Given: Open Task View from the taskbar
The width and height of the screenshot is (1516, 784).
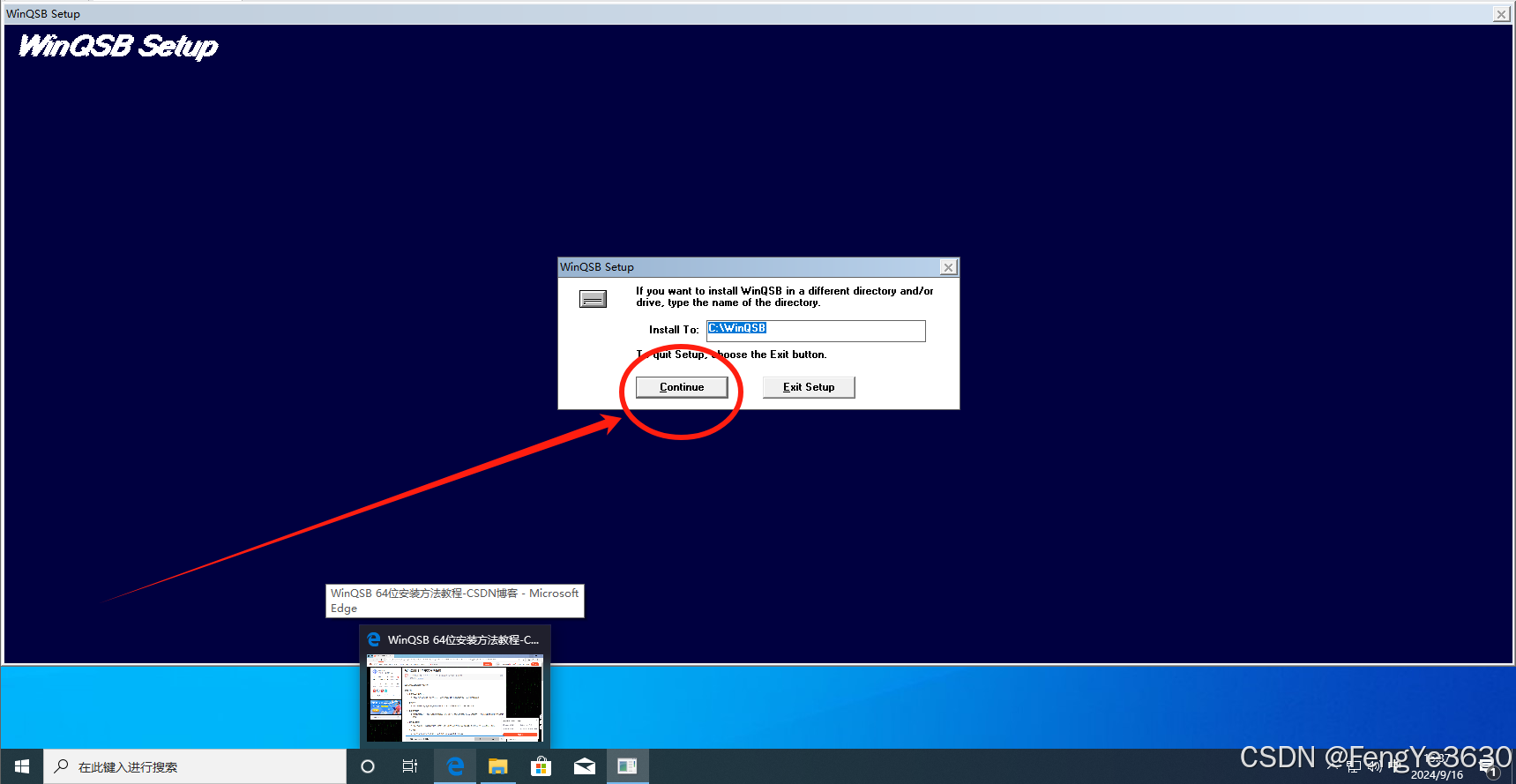Looking at the screenshot, I should pos(410,766).
